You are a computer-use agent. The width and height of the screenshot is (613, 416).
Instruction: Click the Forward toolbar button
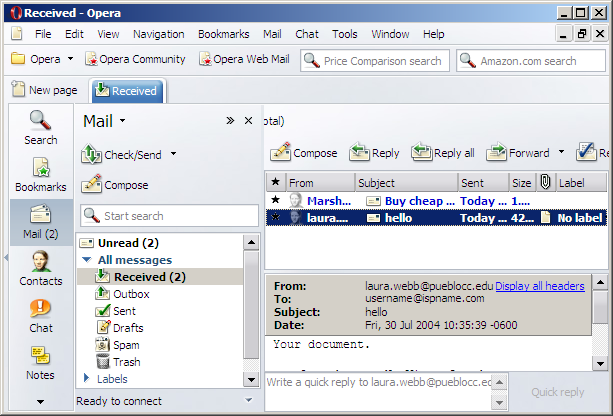coord(518,153)
